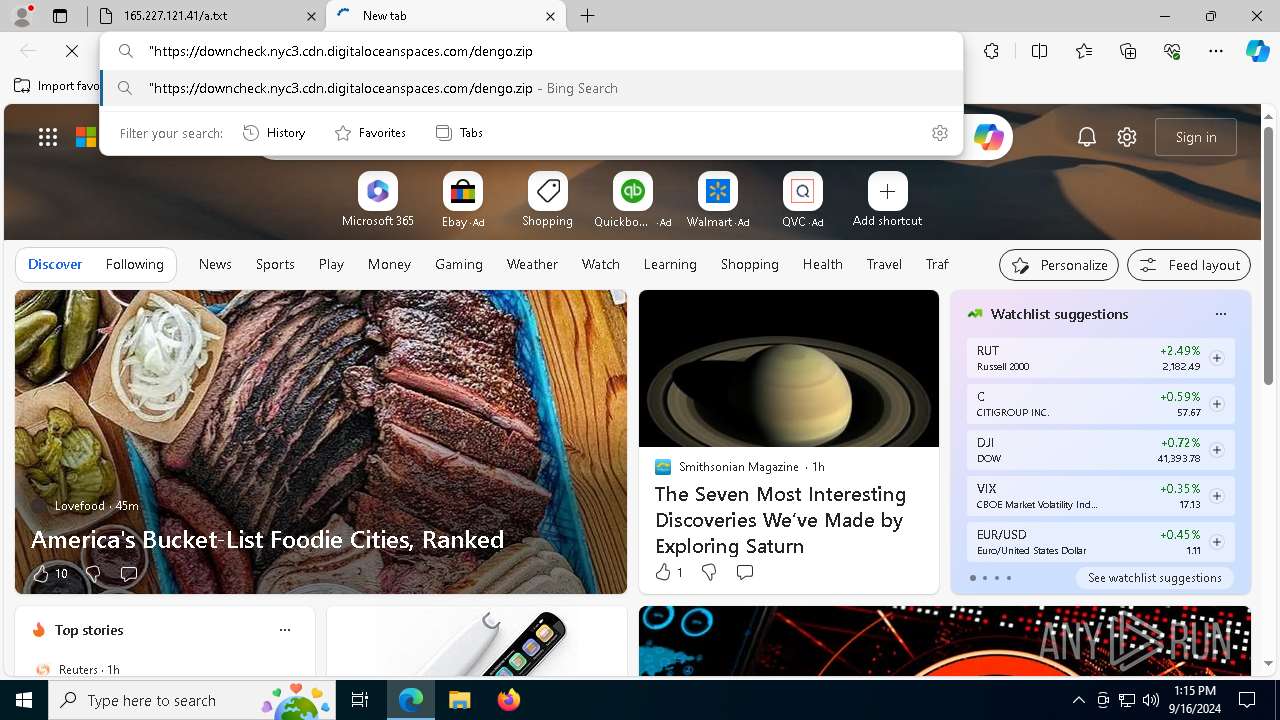Select the Bing Search suggestion for dengo.zip
Viewport: 1280px width, 720px height.
(532, 88)
